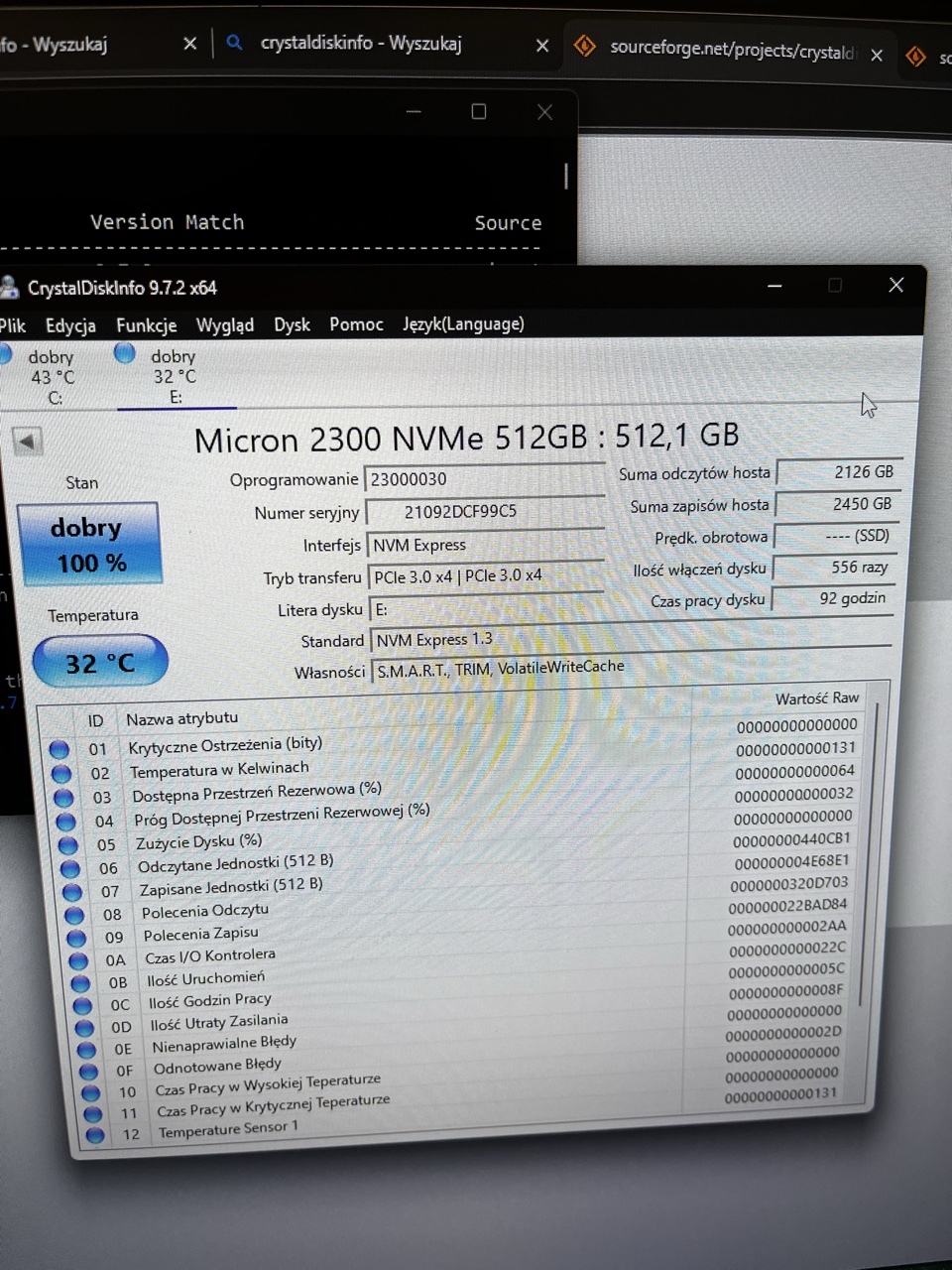Close the sourceforge.net browser tab

(877, 56)
